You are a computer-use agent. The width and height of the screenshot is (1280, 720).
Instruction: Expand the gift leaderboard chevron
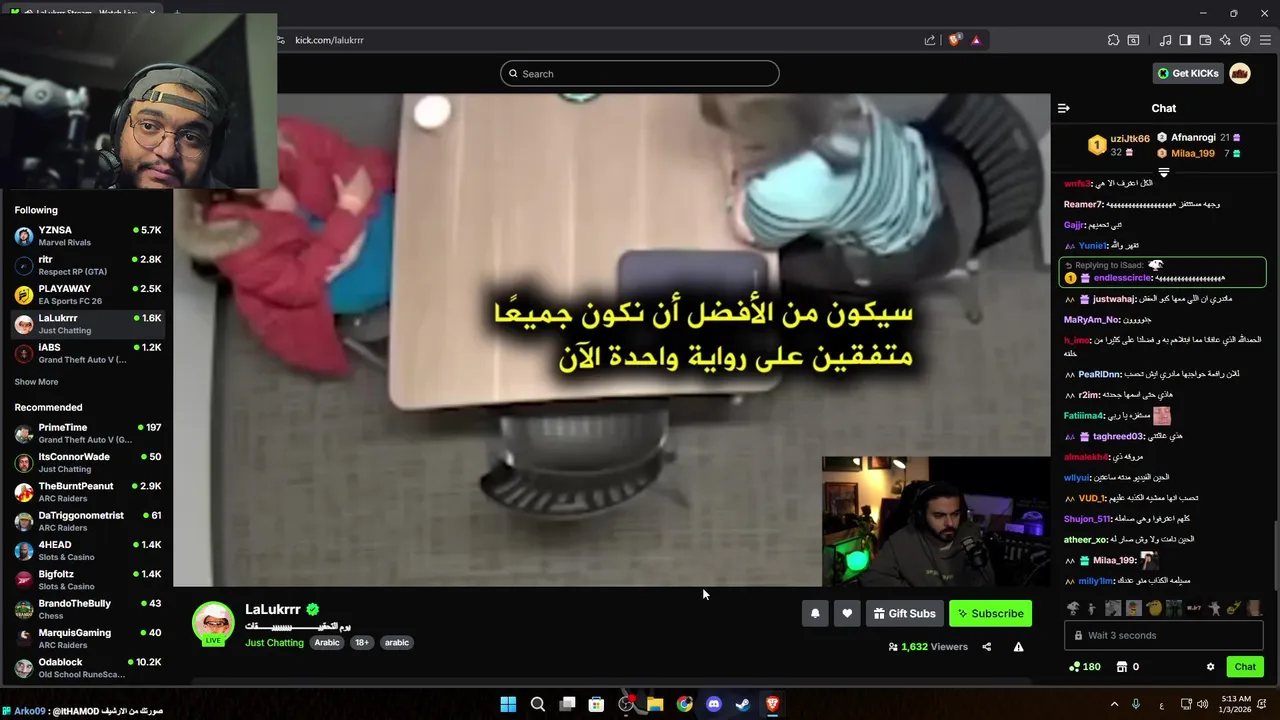click(1163, 172)
